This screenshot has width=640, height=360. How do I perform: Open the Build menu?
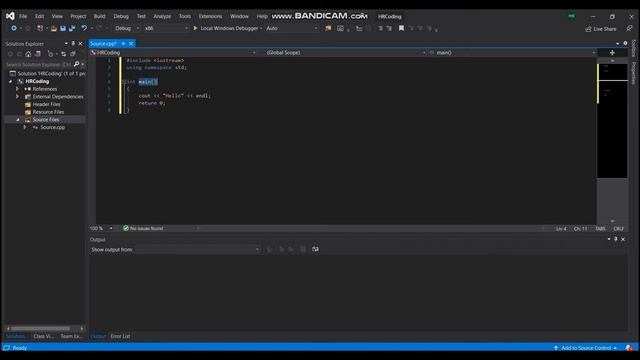(x=100, y=16)
